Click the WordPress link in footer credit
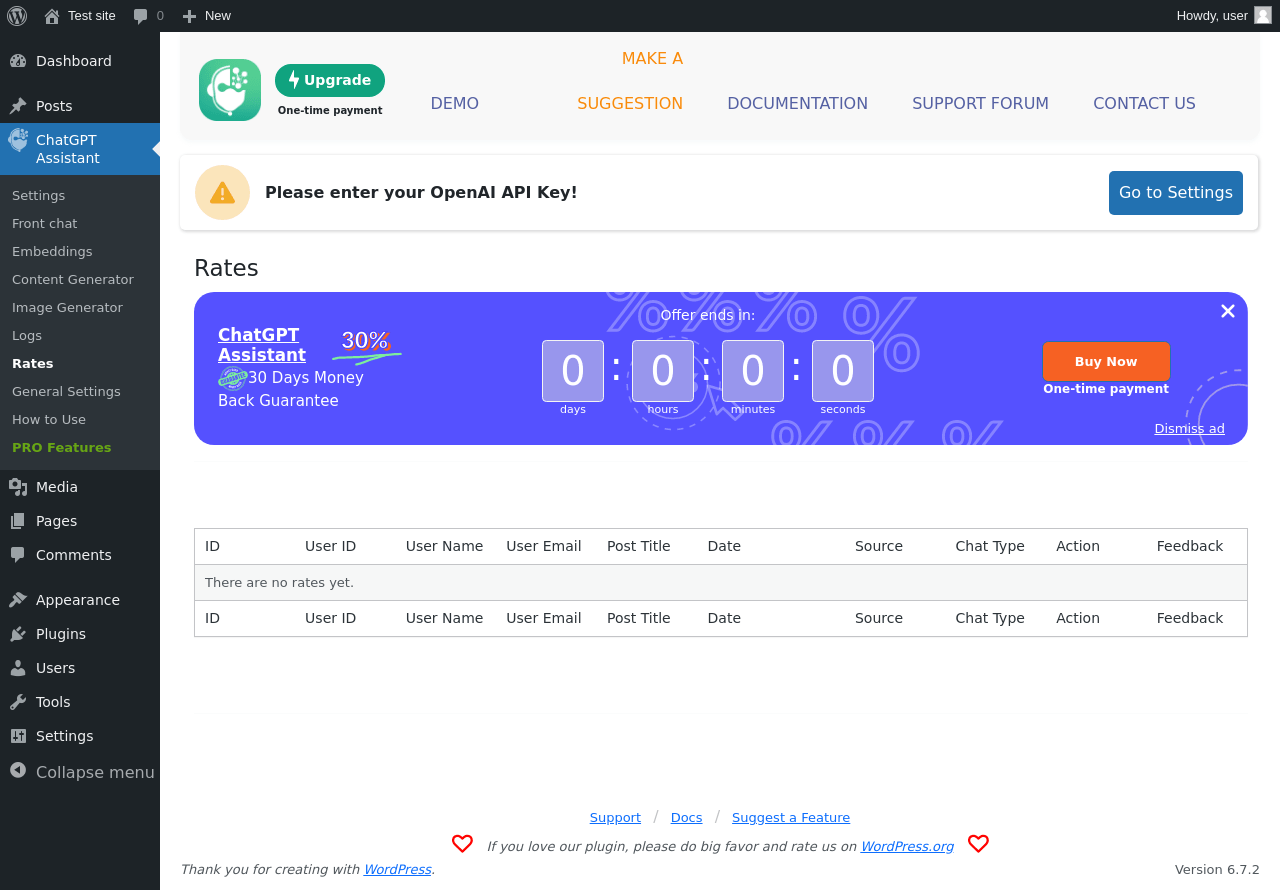 [397, 870]
